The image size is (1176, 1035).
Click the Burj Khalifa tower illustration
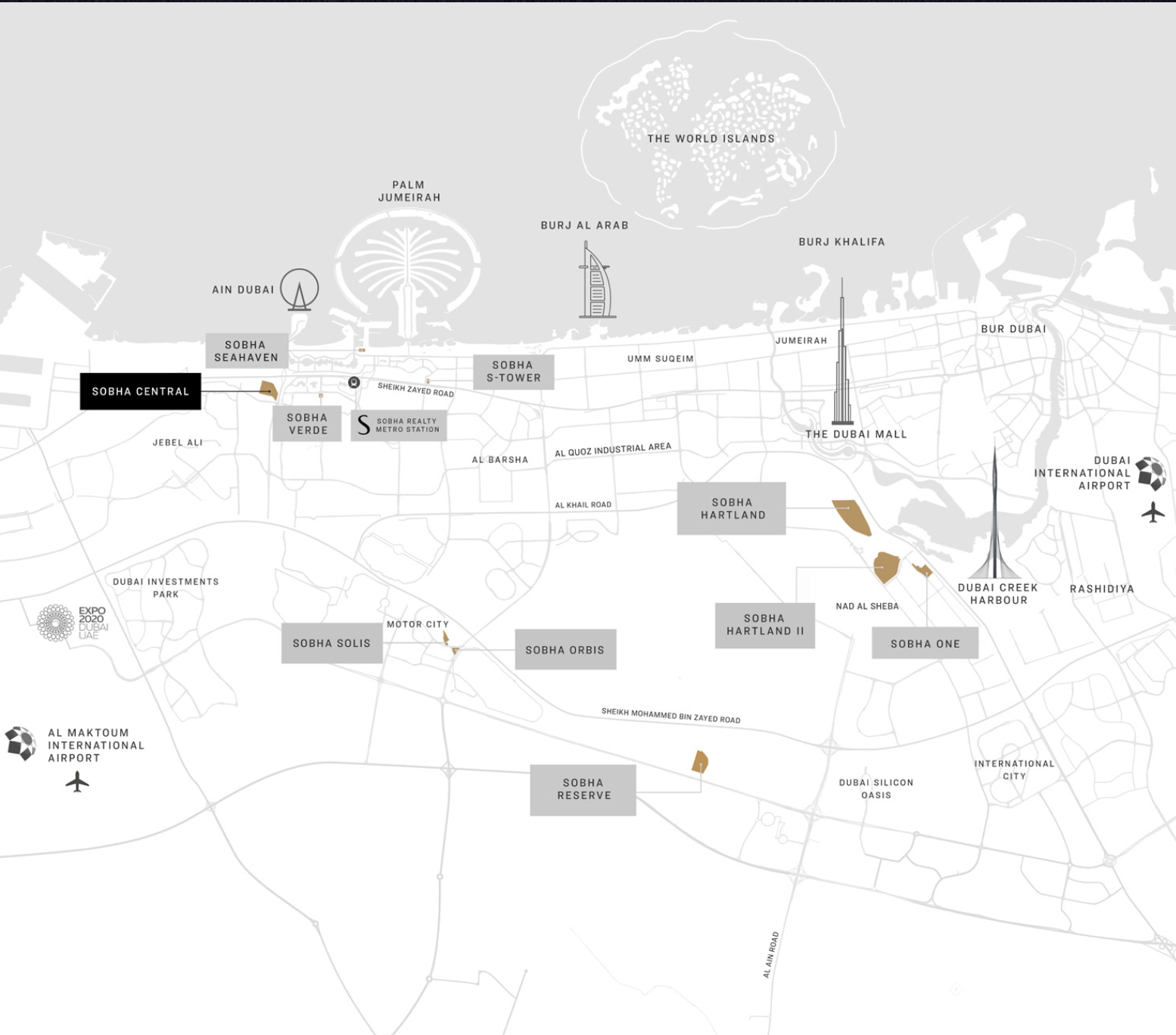[842, 351]
